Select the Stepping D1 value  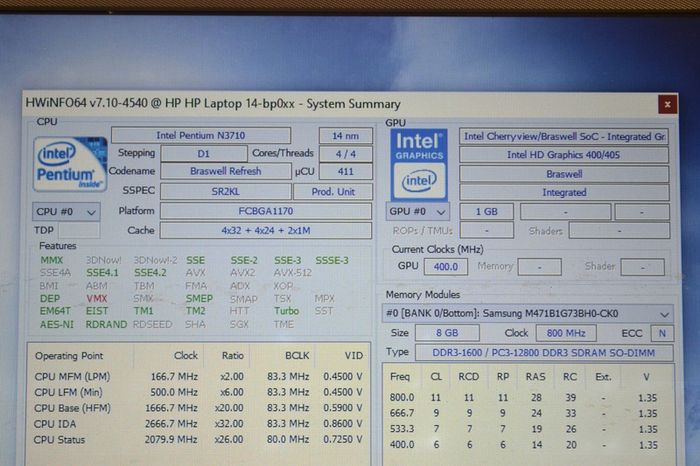204,154
